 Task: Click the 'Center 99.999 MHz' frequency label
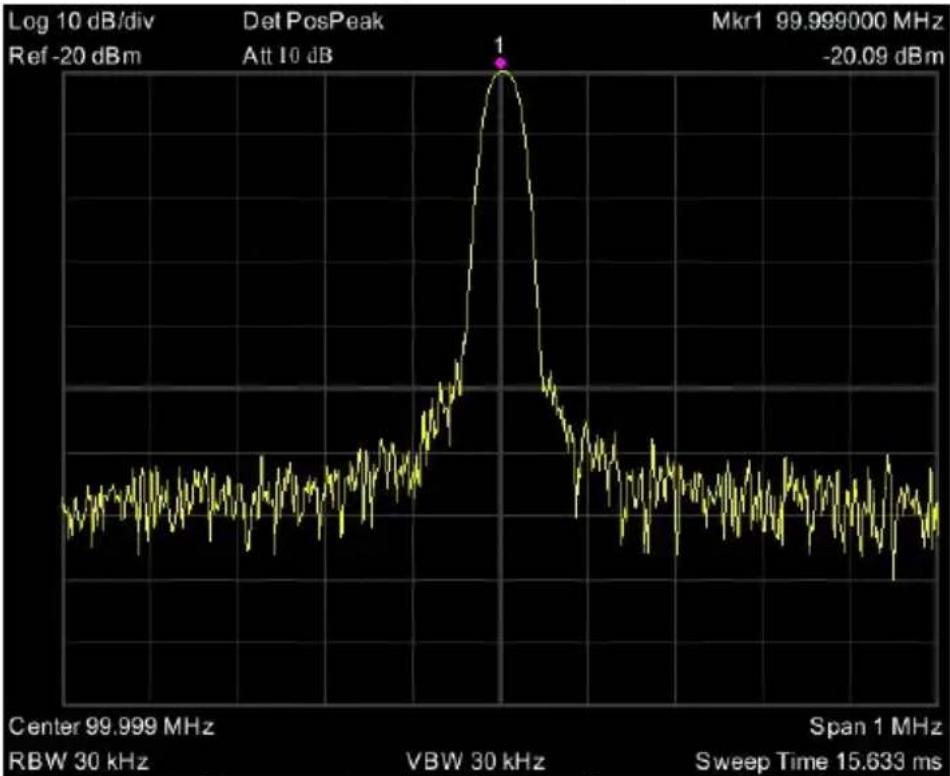pyautogui.click(x=111, y=726)
